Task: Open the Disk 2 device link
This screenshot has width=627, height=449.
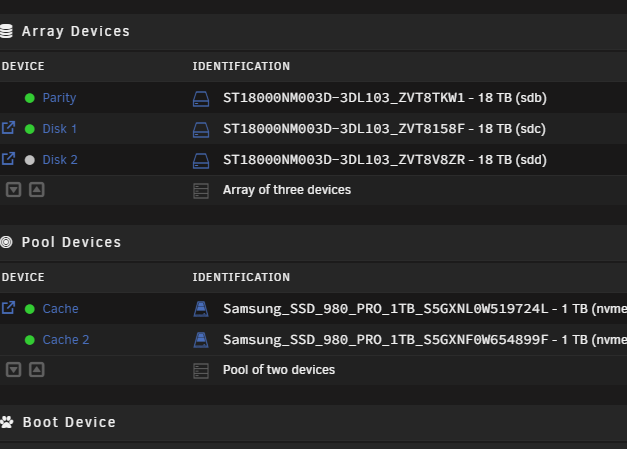Action: [x=60, y=160]
